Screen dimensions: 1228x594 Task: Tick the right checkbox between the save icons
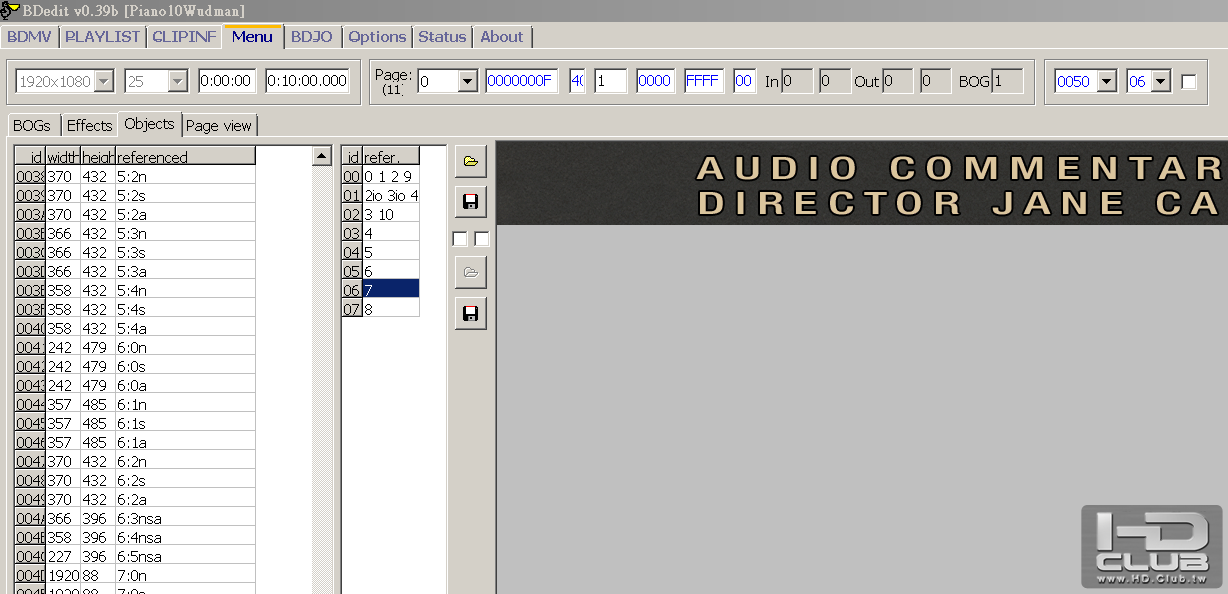click(481, 238)
